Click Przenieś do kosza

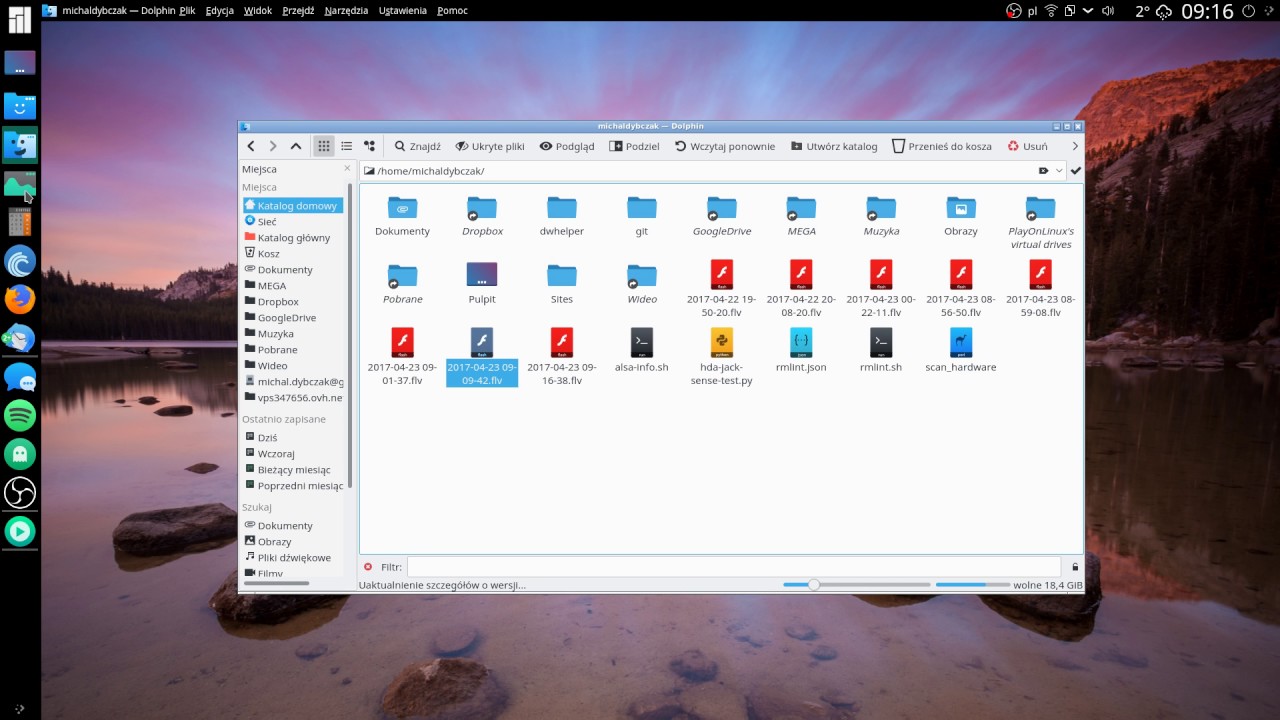coord(942,146)
